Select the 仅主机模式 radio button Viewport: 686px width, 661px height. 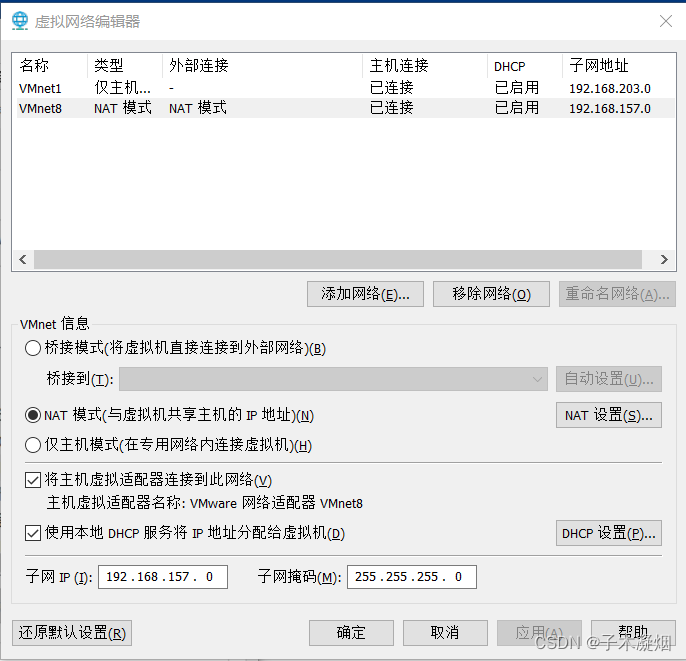pyautogui.click(x=33, y=445)
